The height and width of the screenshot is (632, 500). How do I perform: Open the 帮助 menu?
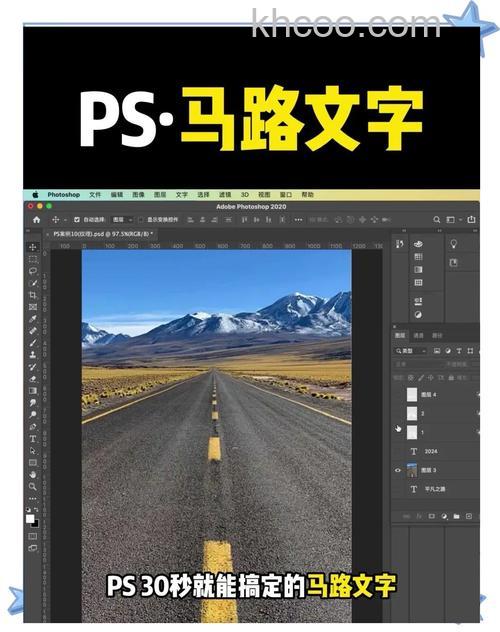[x=307, y=195]
